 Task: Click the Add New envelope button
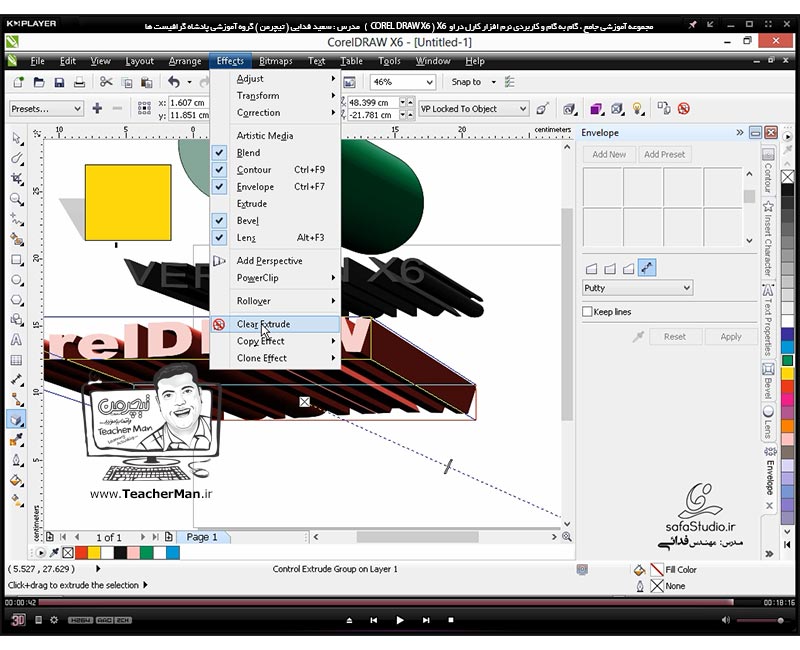pyautogui.click(x=609, y=154)
